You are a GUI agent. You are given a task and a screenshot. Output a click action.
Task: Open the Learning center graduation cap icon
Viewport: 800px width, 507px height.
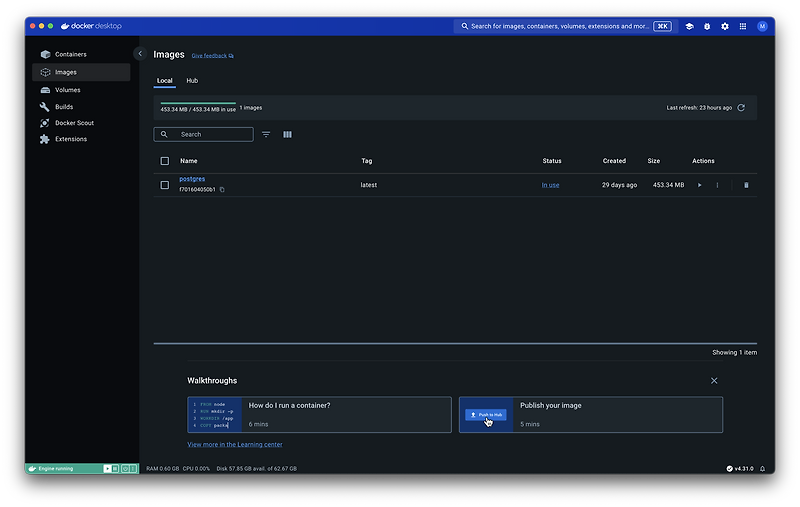[x=689, y=26]
